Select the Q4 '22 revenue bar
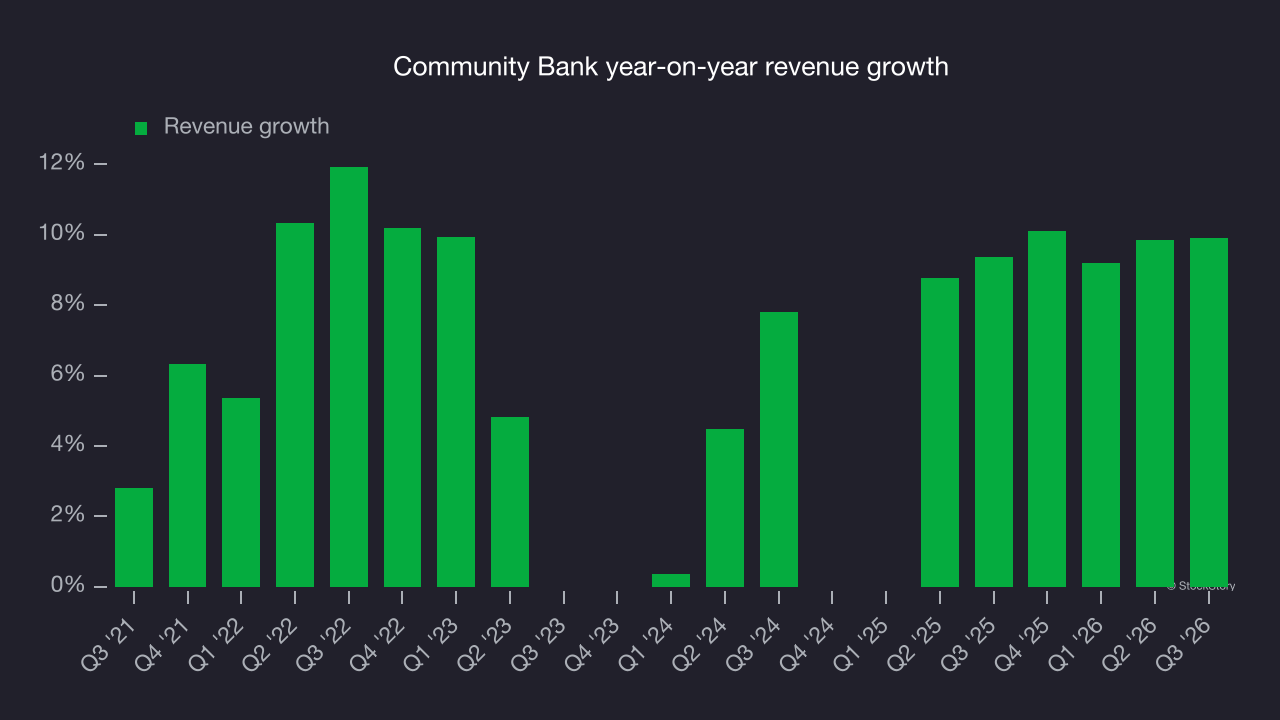1280x720 pixels. (x=402, y=407)
